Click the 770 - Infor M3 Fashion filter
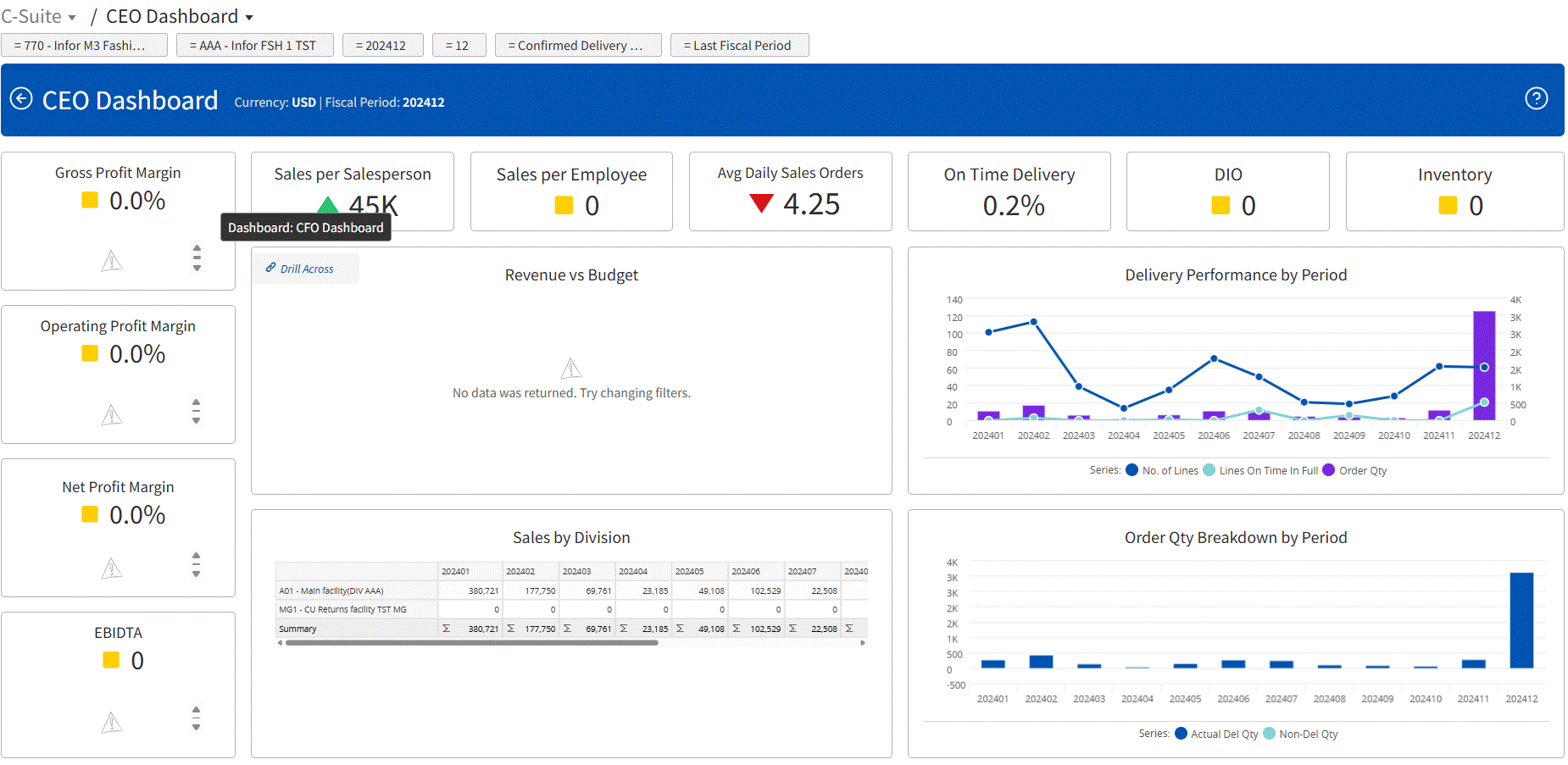Viewport: 1568px width, 765px height. tap(83, 45)
